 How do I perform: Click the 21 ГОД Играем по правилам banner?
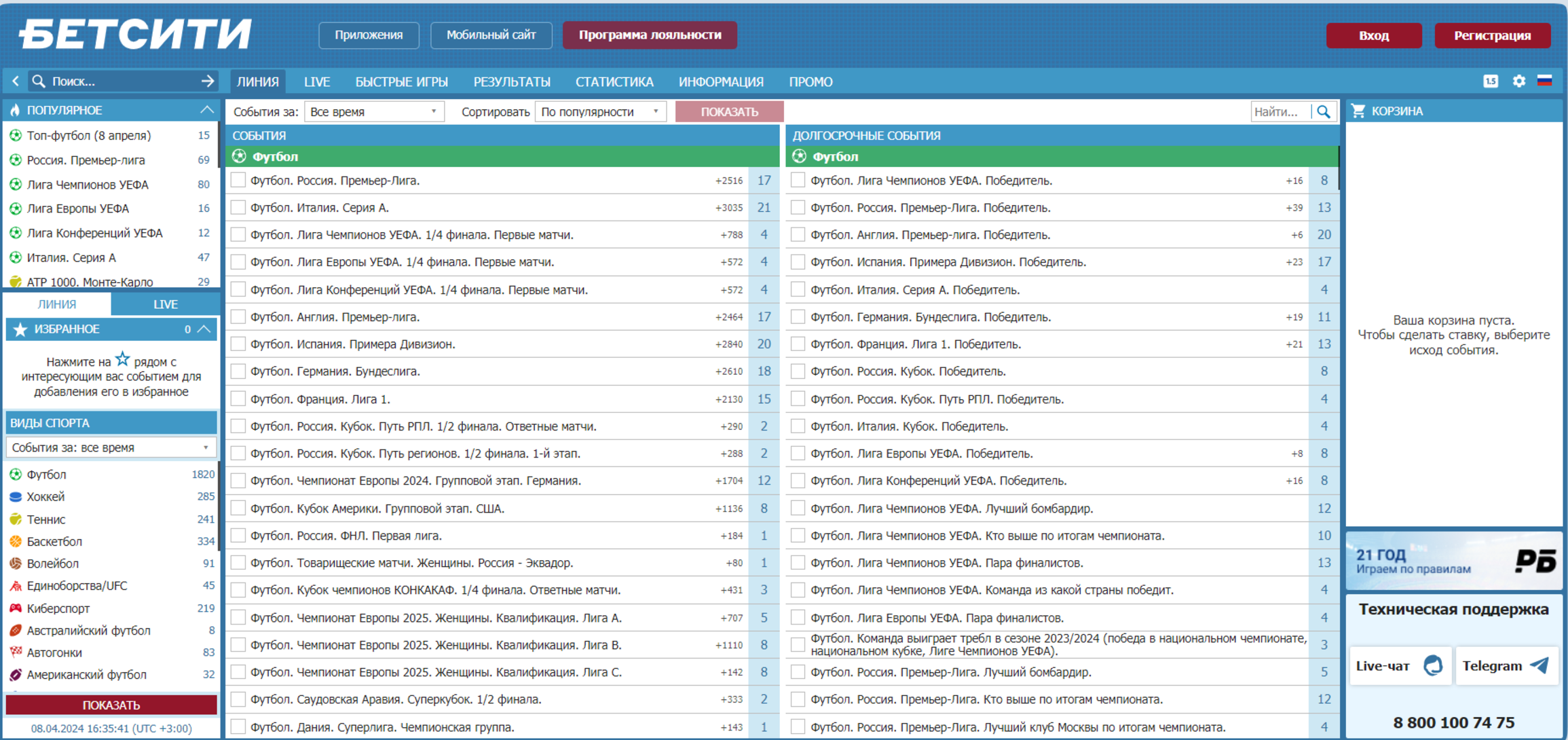[1453, 561]
